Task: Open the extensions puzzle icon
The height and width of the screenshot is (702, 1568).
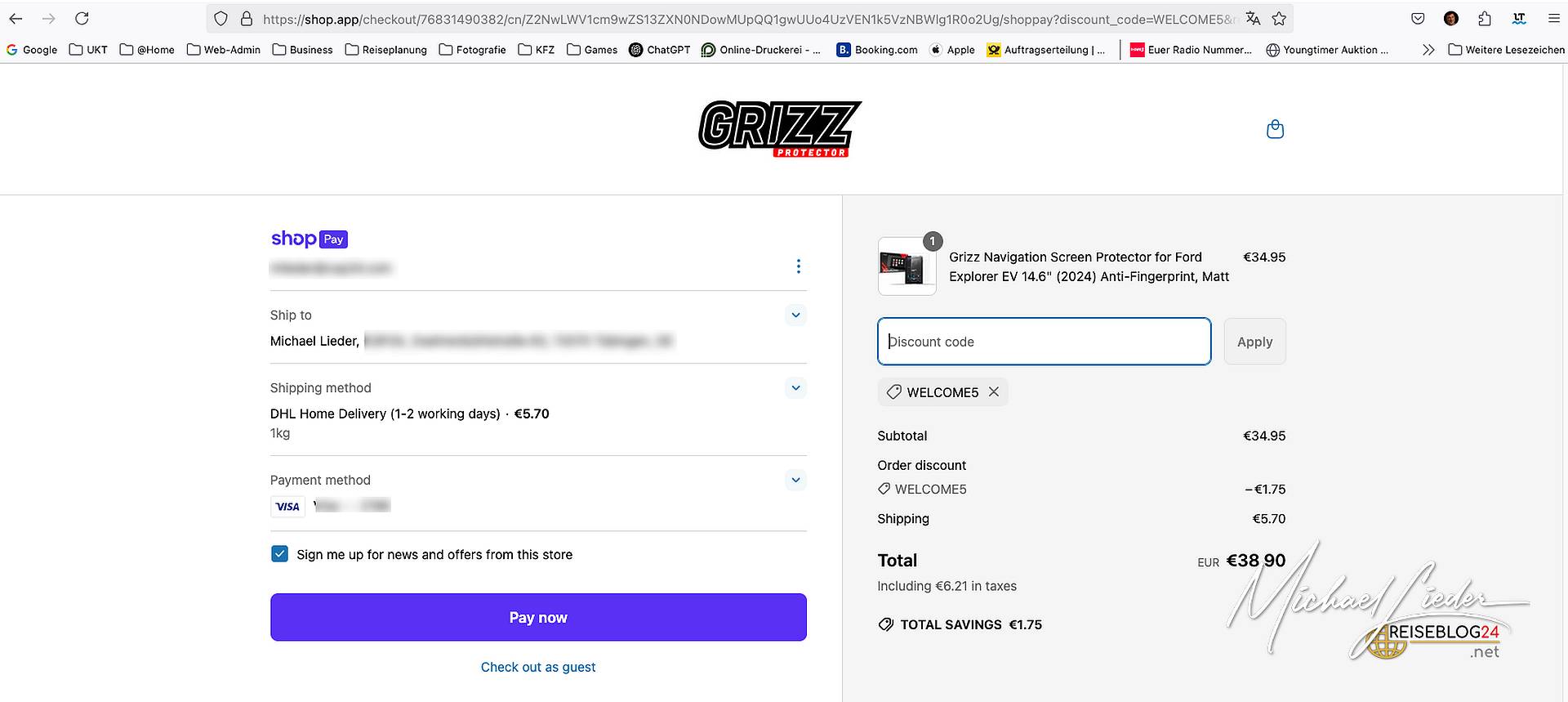Action: (x=1485, y=19)
